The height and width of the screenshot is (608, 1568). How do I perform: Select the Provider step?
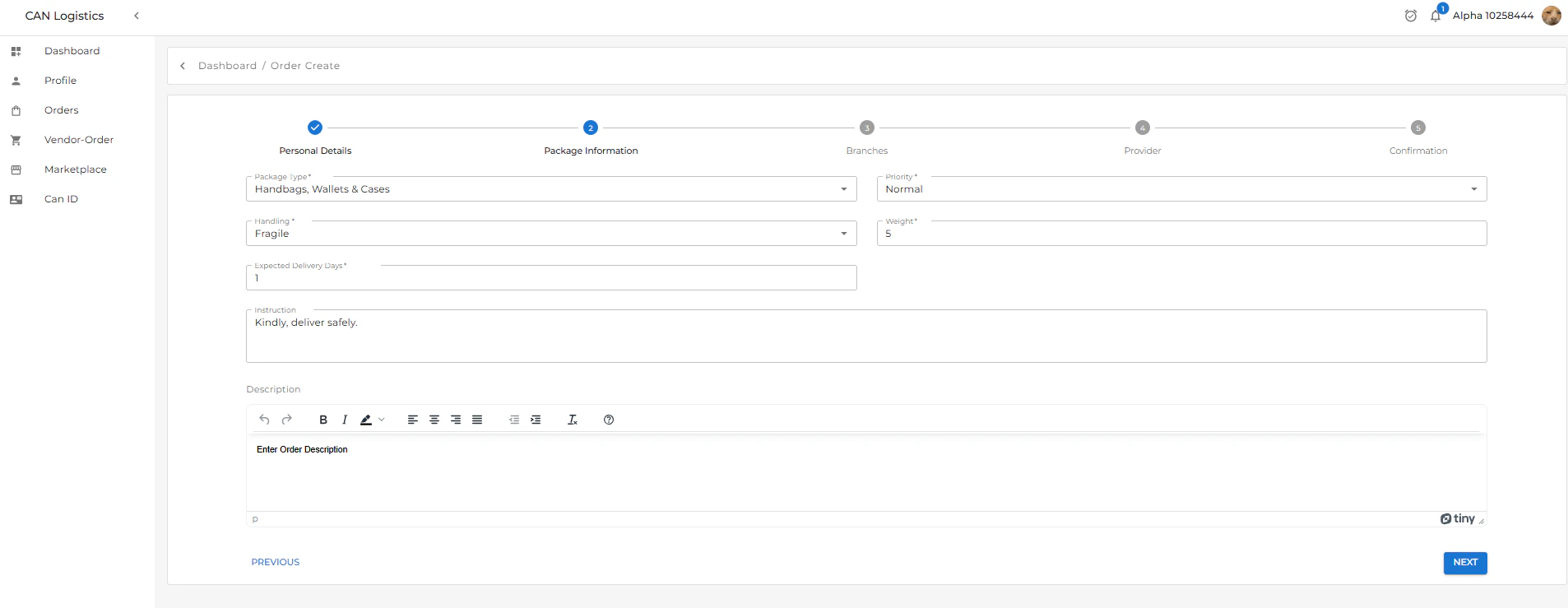(1143, 137)
